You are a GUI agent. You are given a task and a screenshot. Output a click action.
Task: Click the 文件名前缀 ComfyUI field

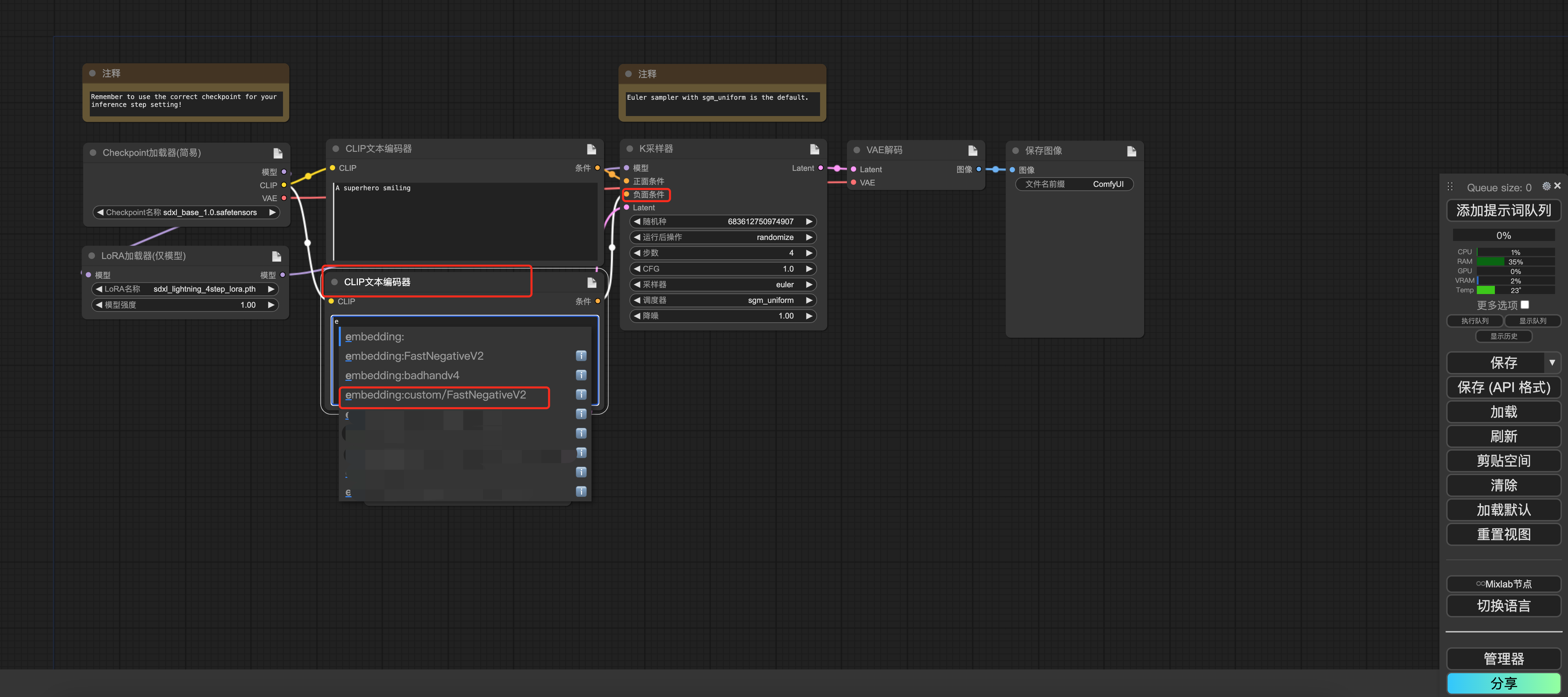point(1074,184)
